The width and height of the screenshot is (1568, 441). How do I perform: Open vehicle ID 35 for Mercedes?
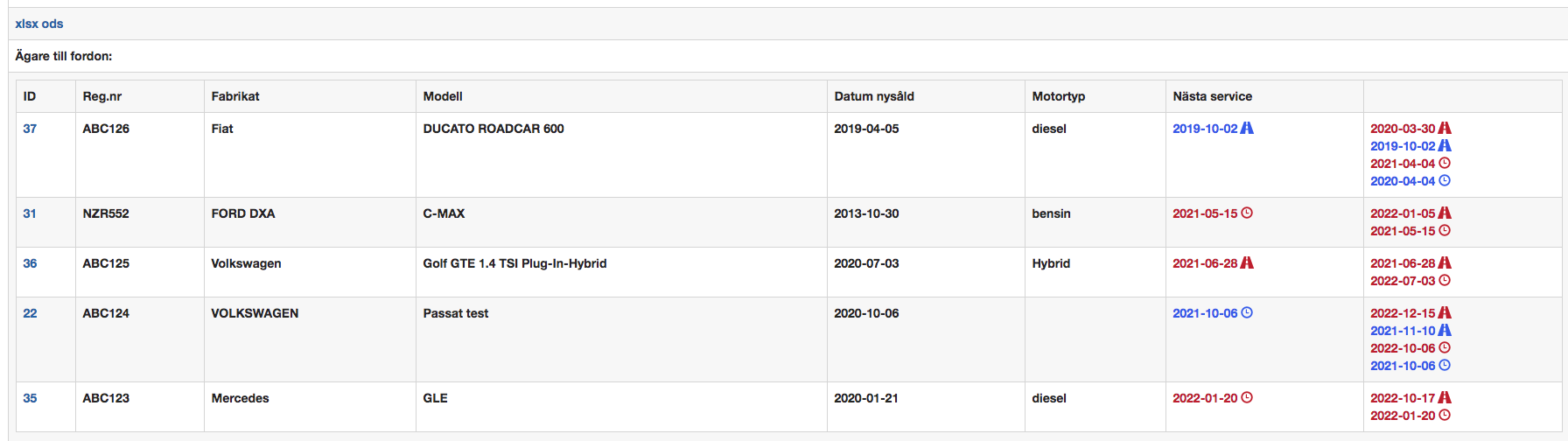click(x=30, y=398)
